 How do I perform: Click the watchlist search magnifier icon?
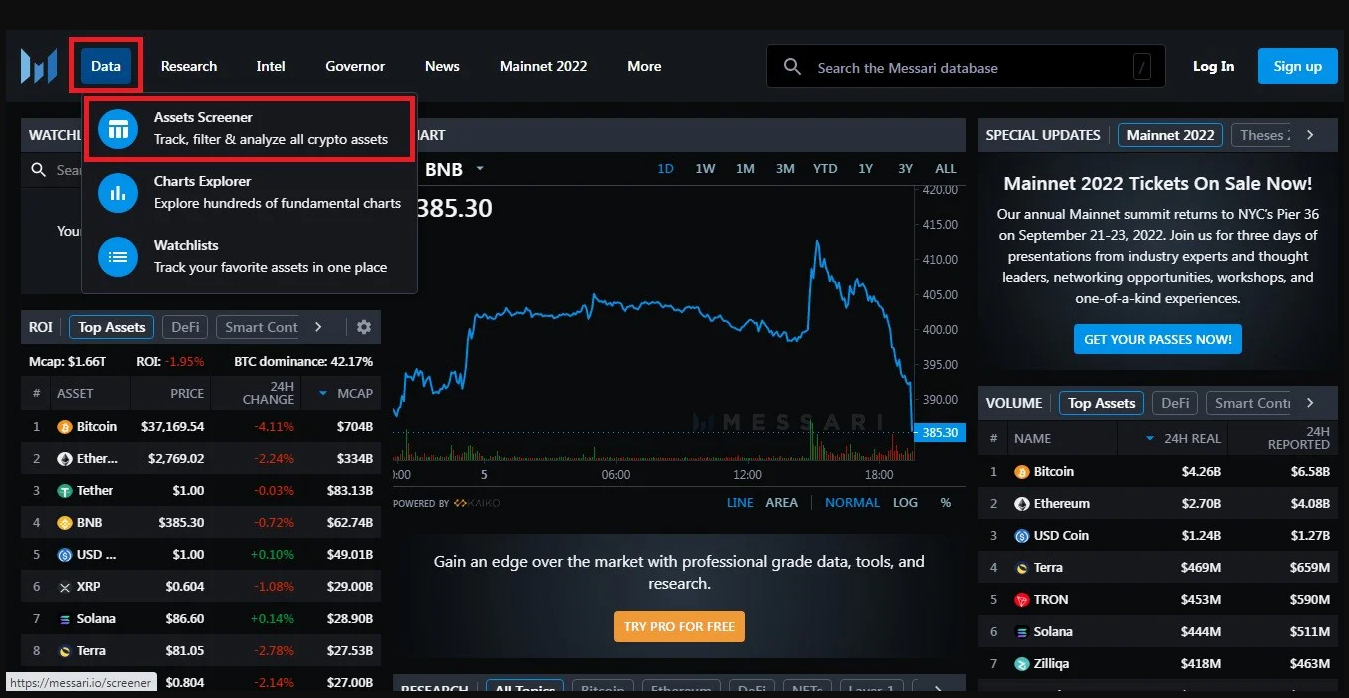[x=39, y=170]
